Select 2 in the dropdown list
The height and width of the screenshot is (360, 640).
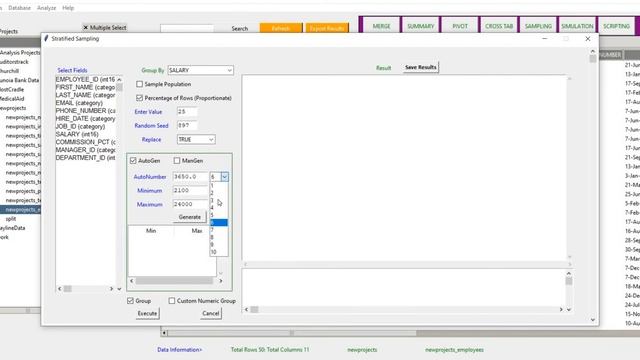tap(219, 193)
